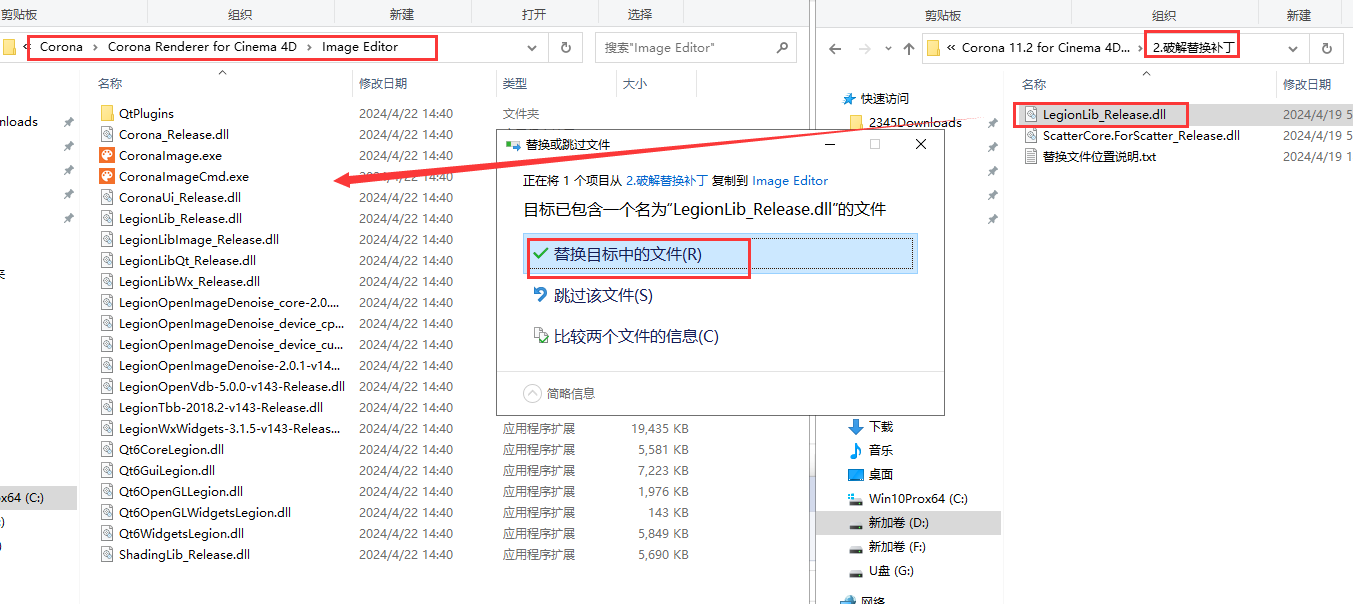
Task: Select LegionTbb-2018.2-v143-Release.dll file name
Action: click(x=220, y=407)
